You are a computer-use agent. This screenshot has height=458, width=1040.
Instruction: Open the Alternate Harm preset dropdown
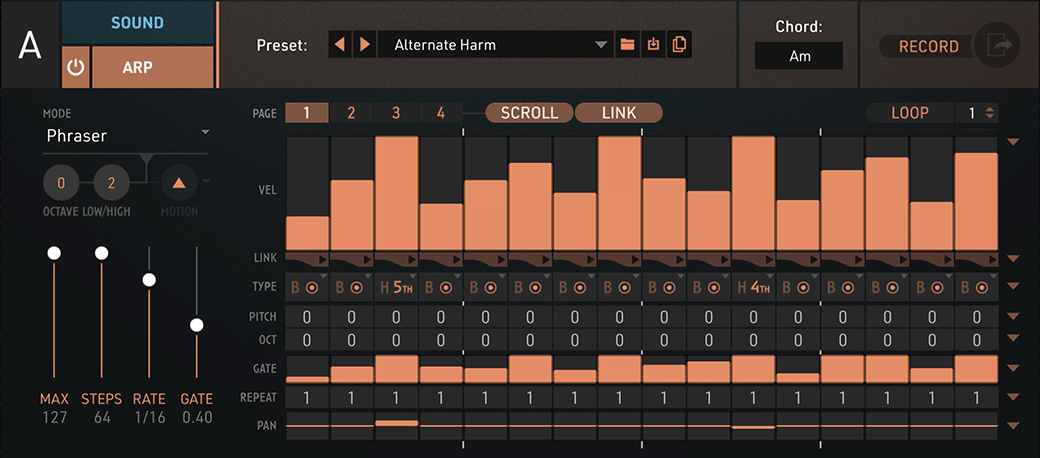pyautogui.click(x=600, y=44)
